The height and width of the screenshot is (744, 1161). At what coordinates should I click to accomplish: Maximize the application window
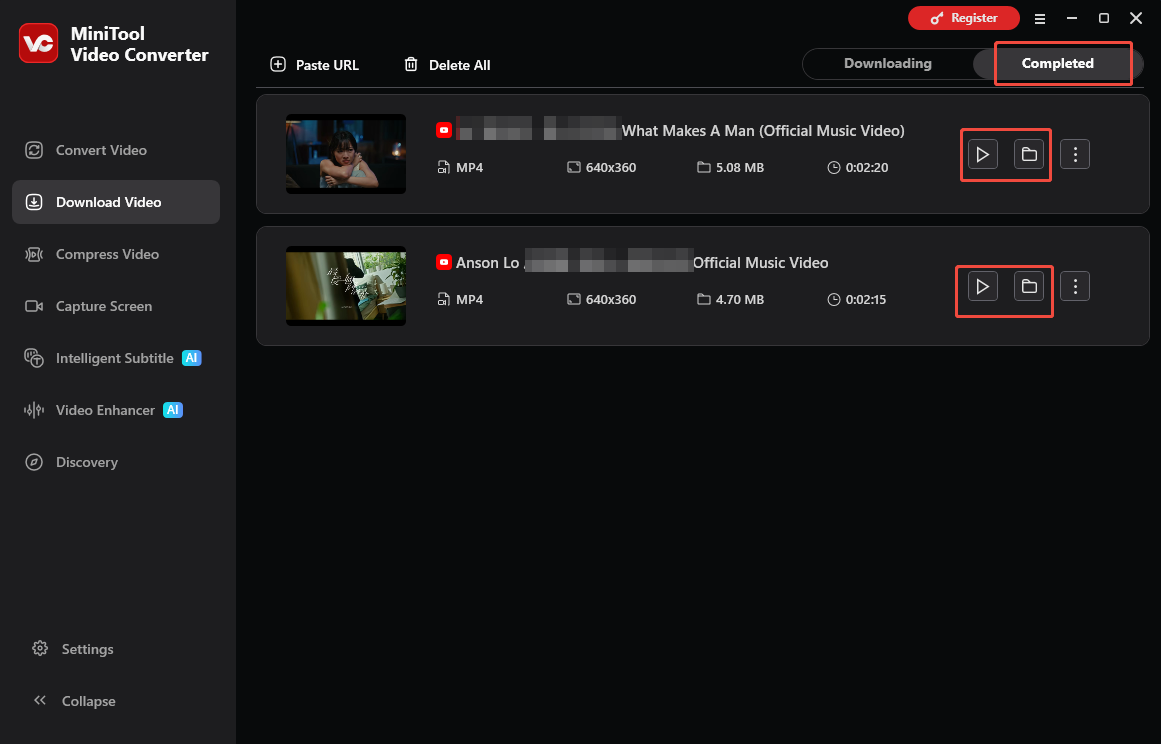(1104, 19)
